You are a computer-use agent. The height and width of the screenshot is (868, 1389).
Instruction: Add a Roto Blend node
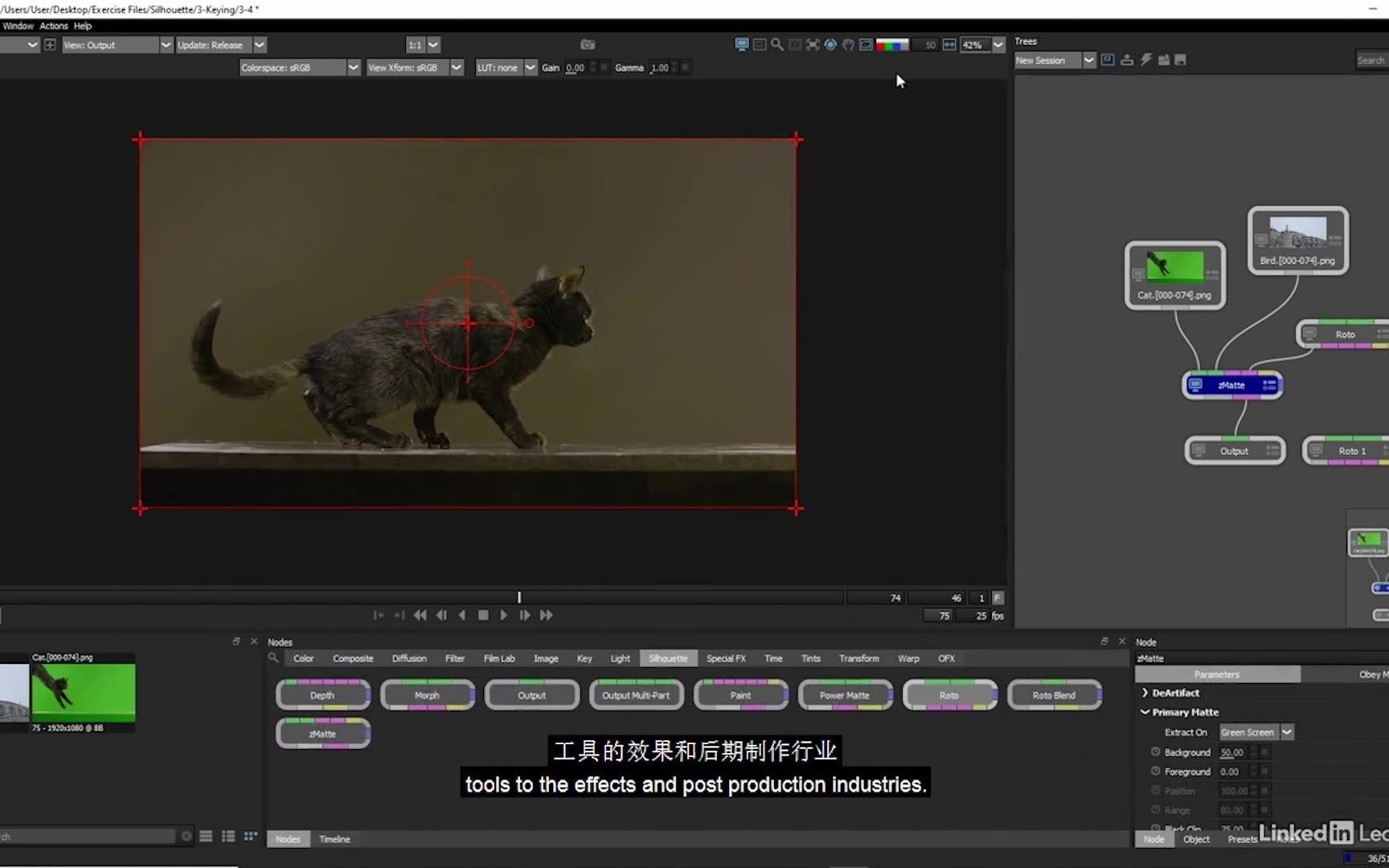pos(1054,695)
